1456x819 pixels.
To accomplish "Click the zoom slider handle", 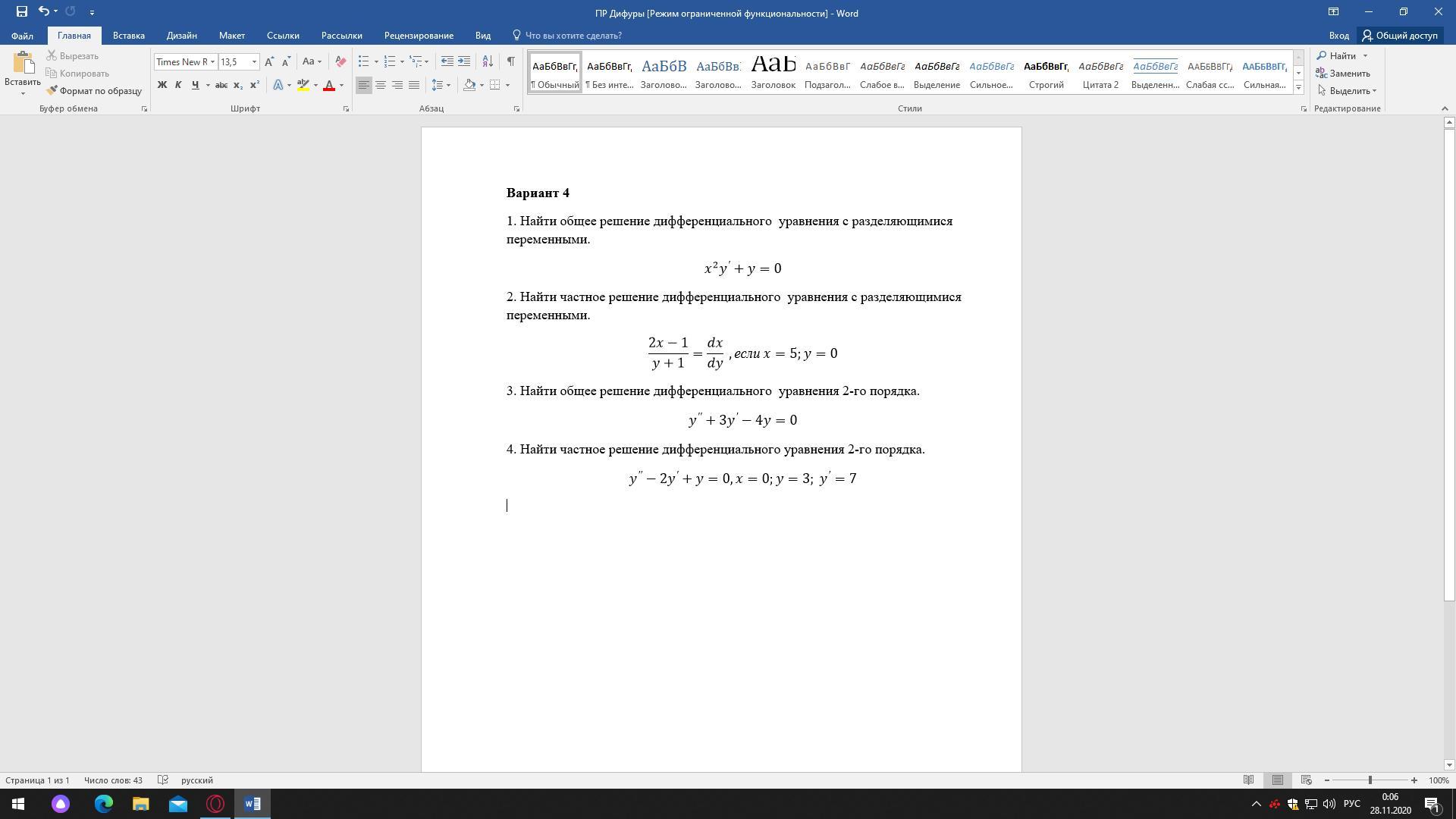I will pyautogui.click(x=1370, y=780).
